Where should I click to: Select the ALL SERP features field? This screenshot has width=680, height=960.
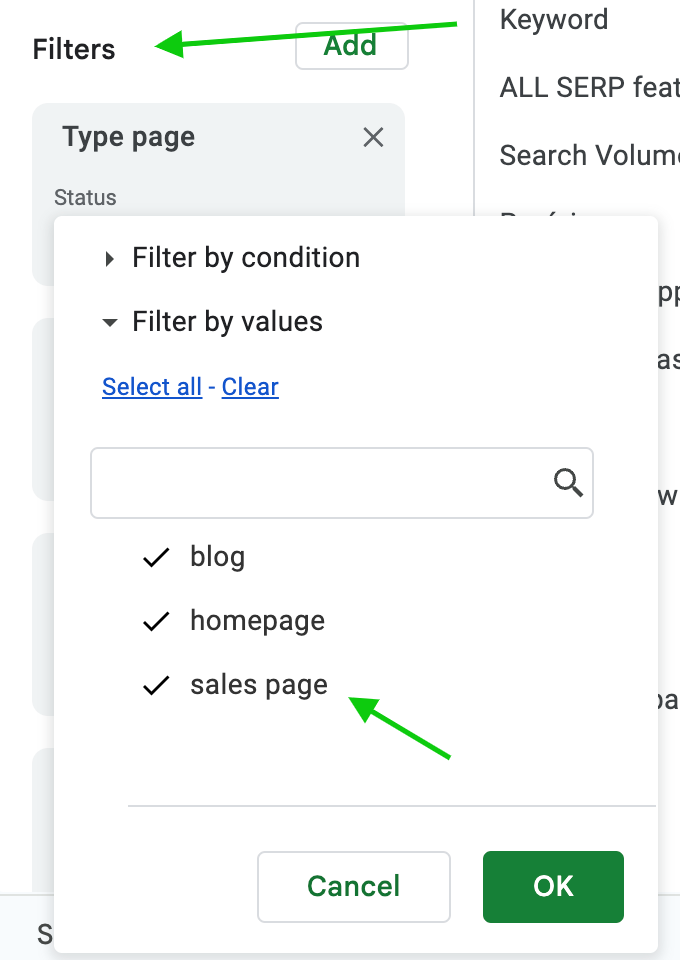point(589,88)
